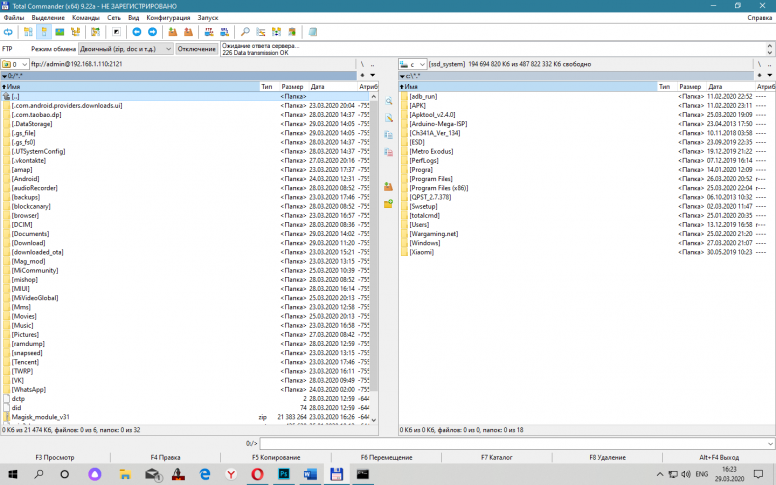Expand the command line history dropdown
The height and width of the screenshot is (485, 776).
[770, 443]
